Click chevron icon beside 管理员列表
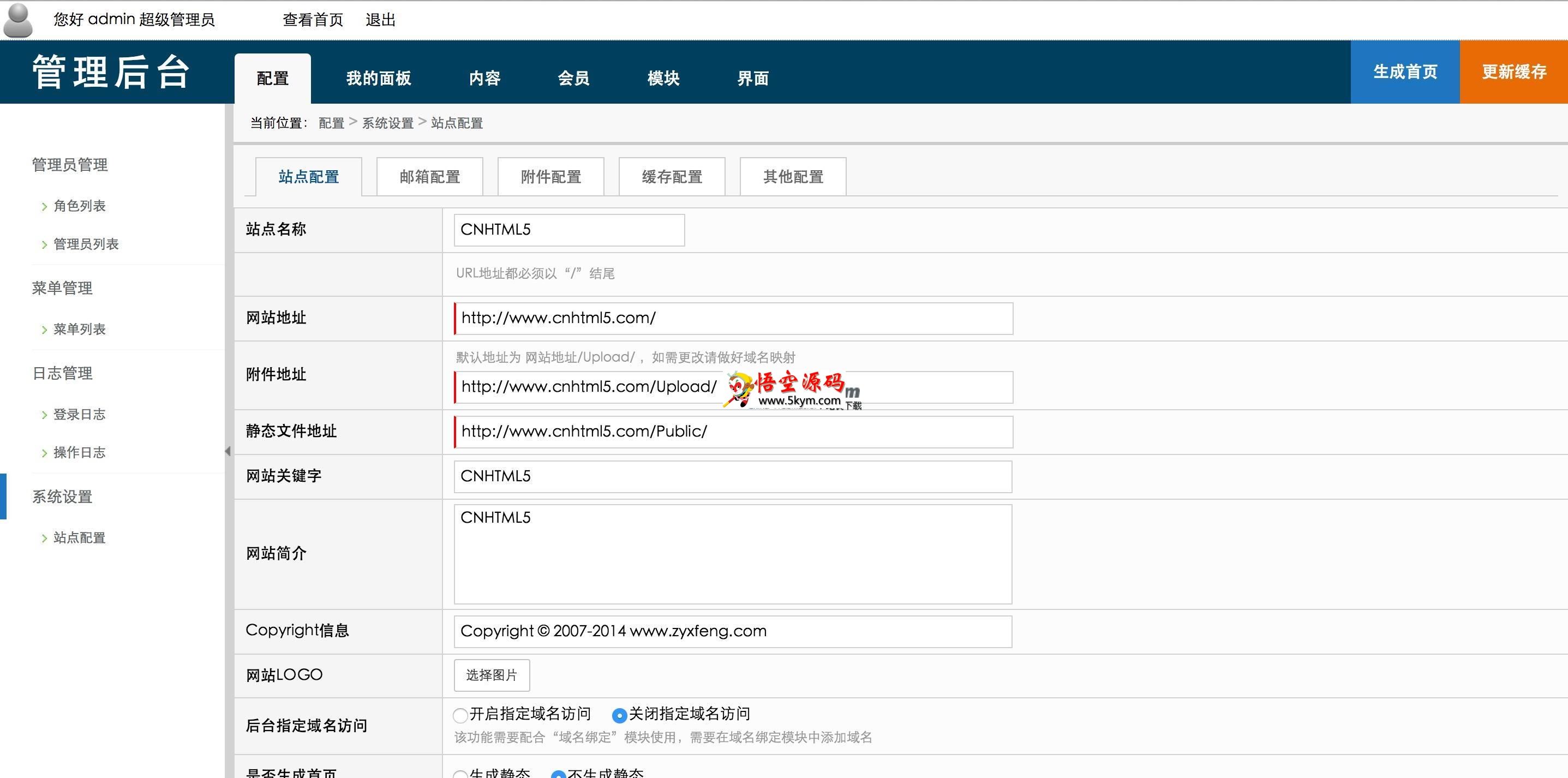The image size is (1568, 778). click(44, 245)
